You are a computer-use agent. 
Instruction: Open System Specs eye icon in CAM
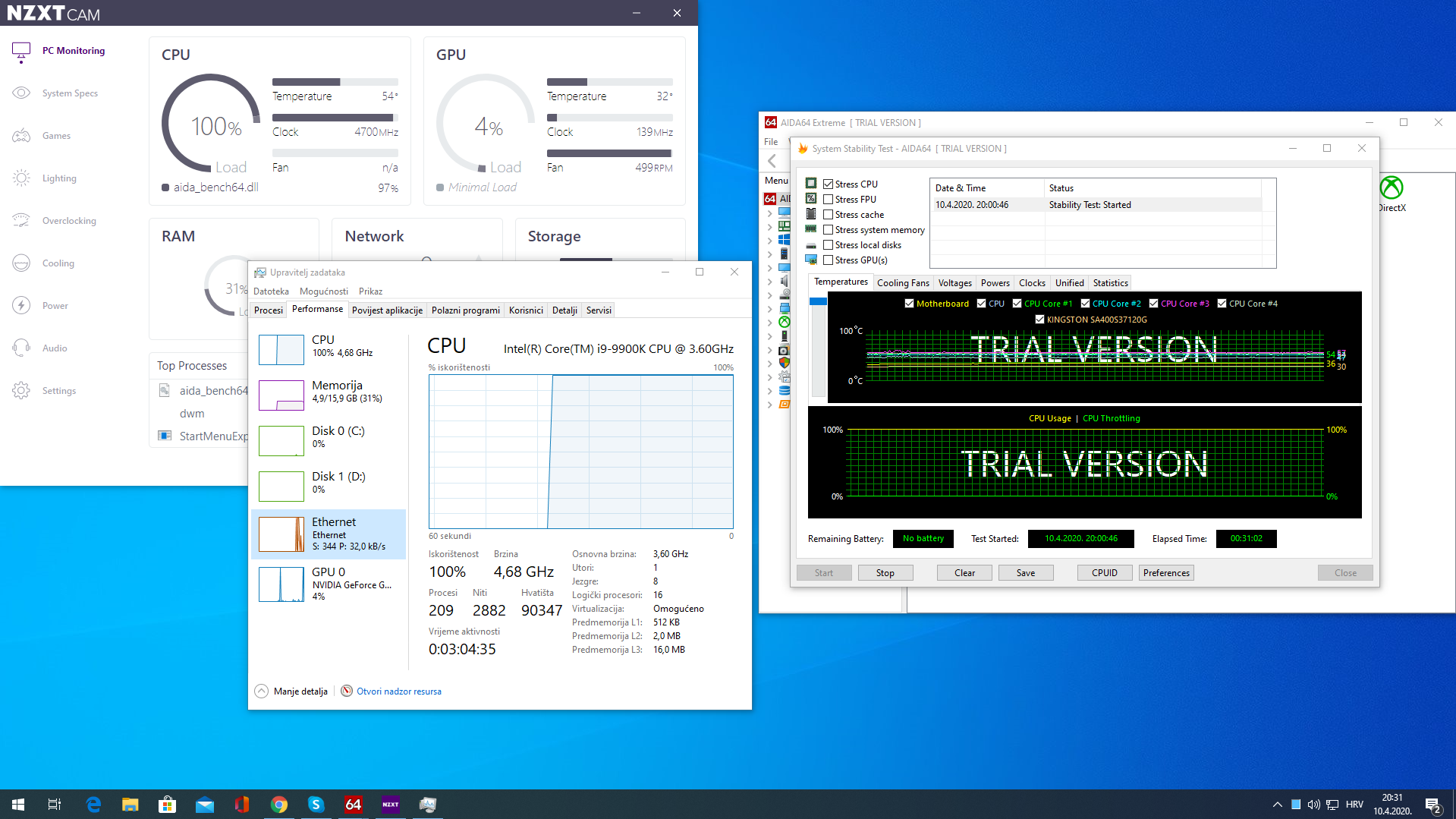tap(21, 93)
